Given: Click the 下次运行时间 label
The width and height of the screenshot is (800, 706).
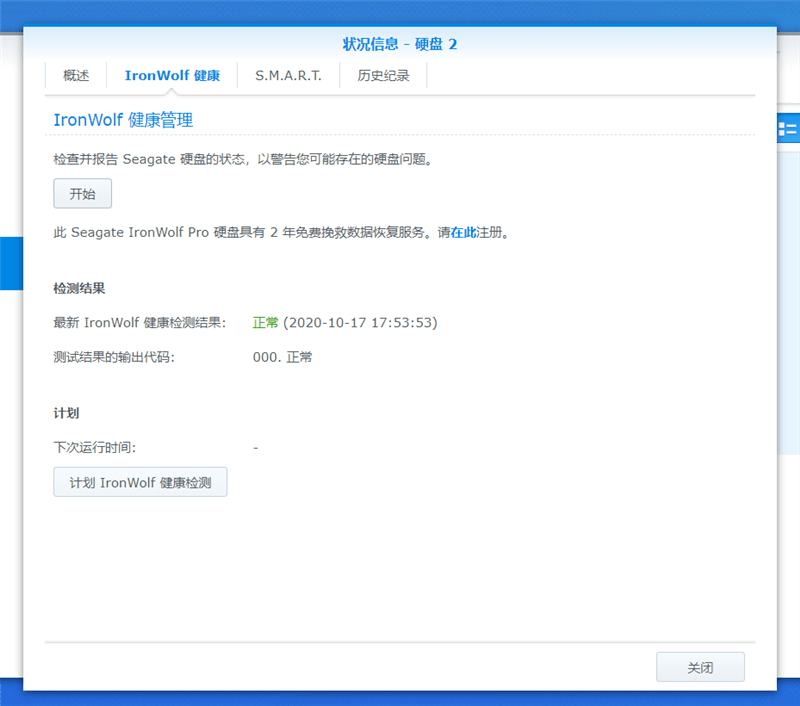Looking at the screenshot, I should [x=95, y=448].
